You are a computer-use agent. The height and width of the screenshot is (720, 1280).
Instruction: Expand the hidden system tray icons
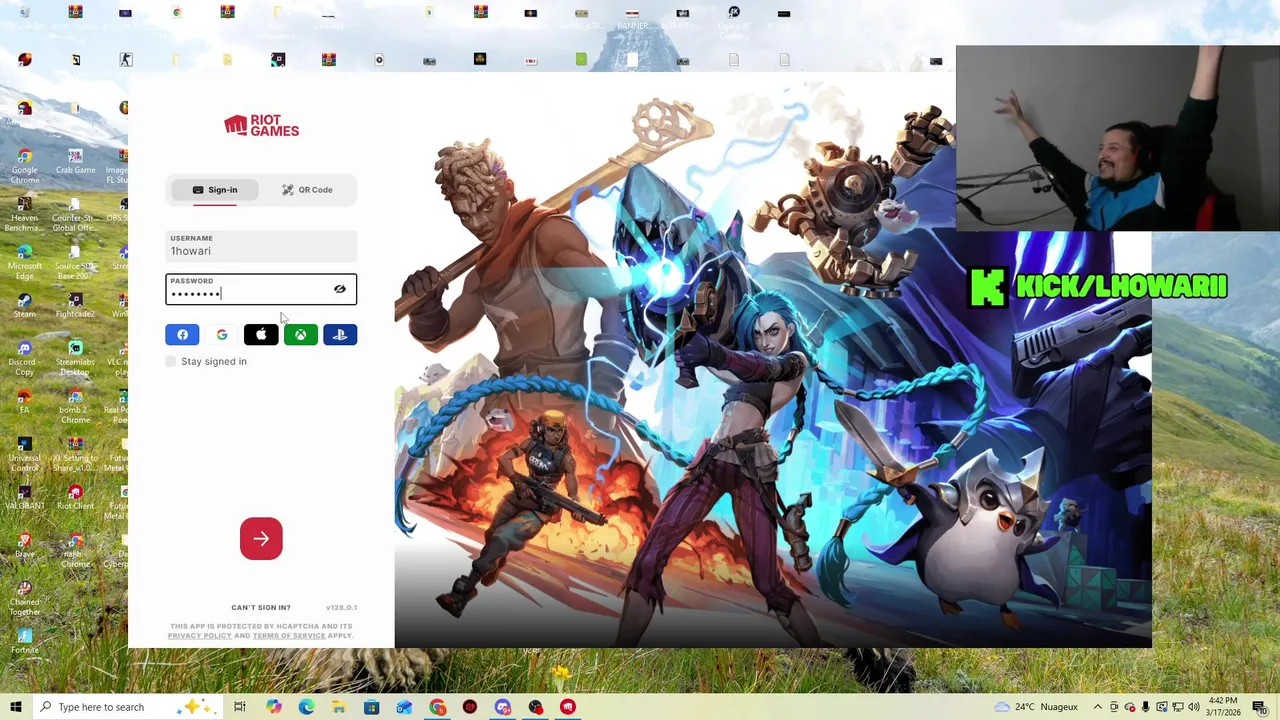(1098, 707)
